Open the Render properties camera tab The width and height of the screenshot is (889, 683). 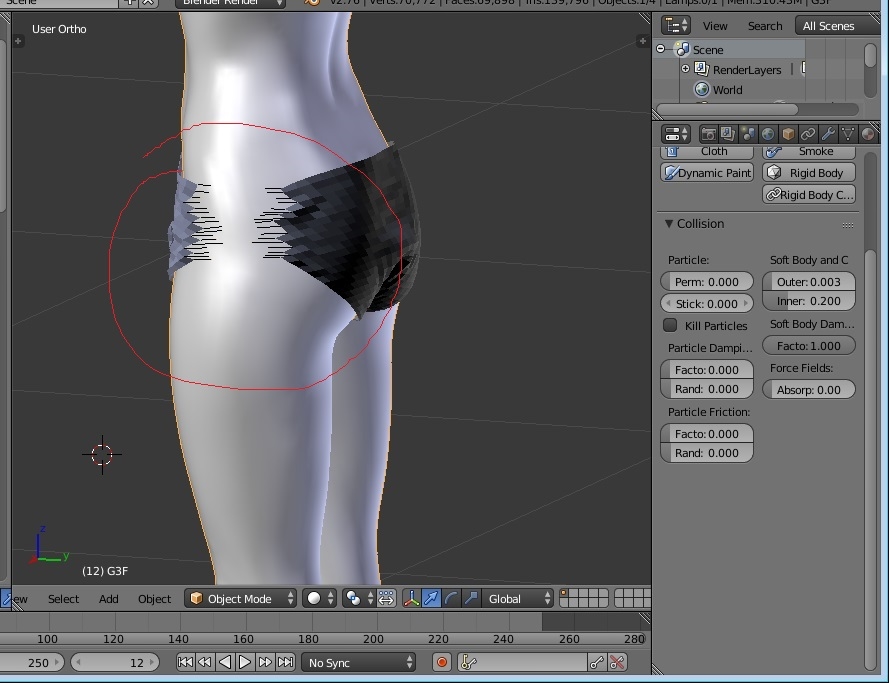pyautogui.click(x=708, y=134)
